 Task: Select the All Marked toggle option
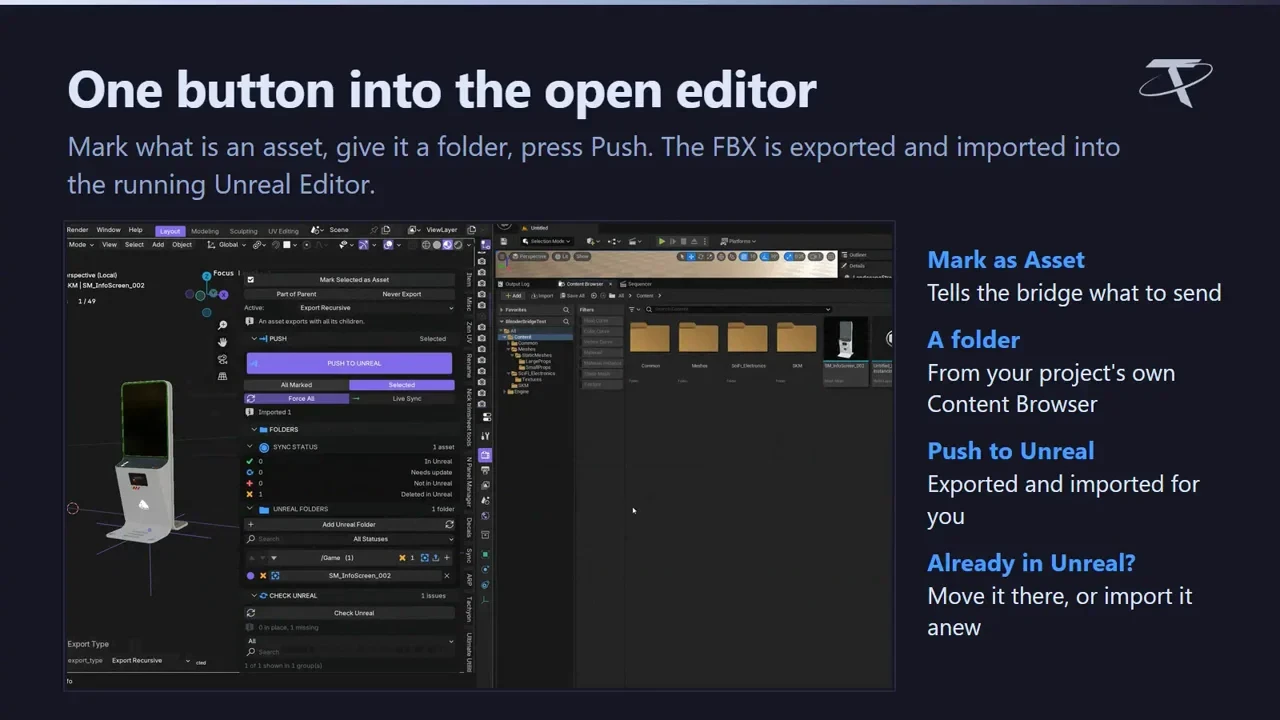(x=296, y=385)
